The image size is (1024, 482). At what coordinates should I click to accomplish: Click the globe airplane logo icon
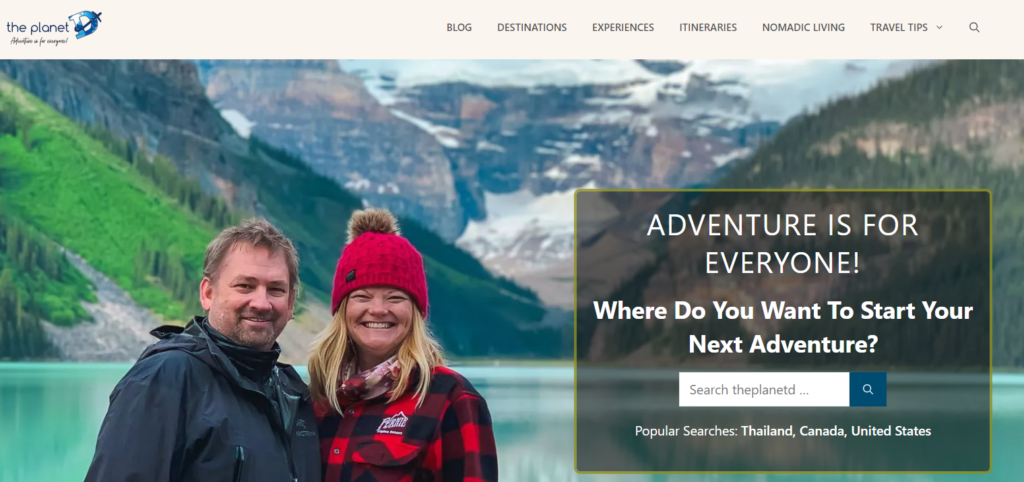point(85,24)
